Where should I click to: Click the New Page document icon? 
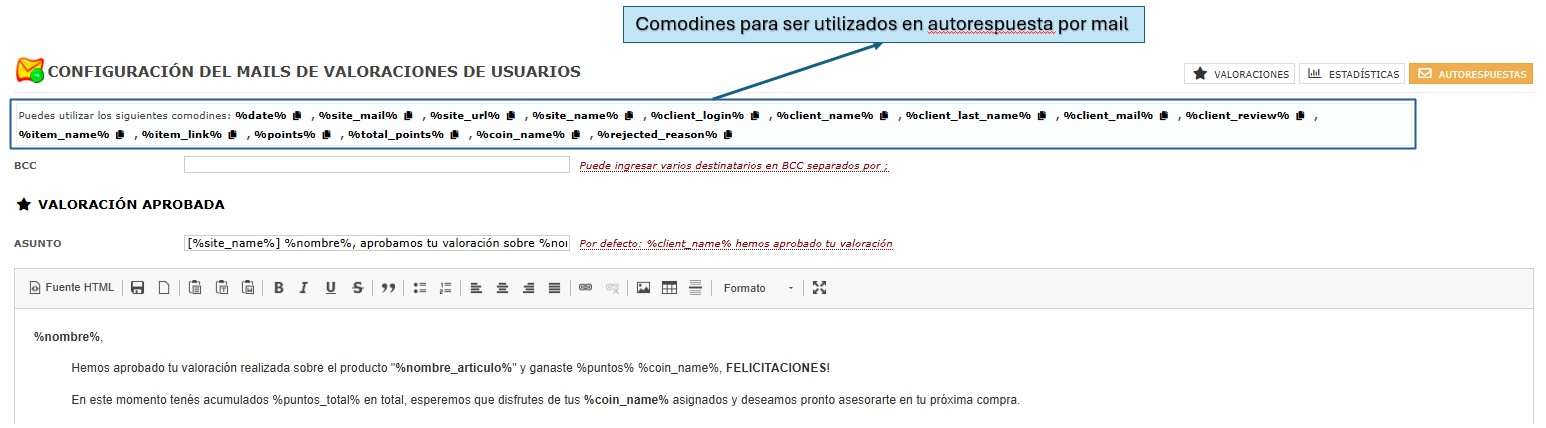tap(164, 288)
